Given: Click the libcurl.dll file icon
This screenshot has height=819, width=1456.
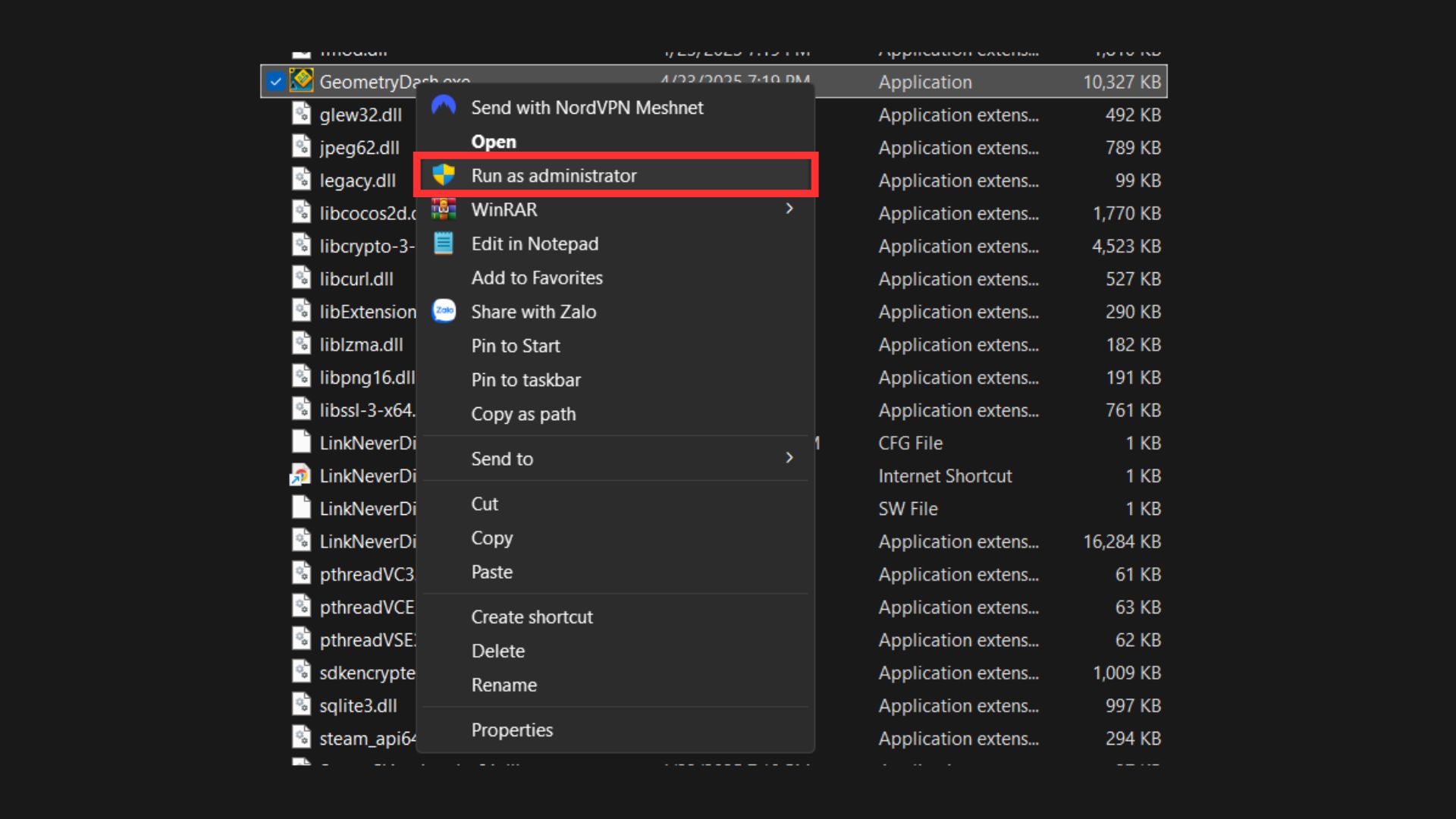Looking at the screenshot, I should (301, 278).
